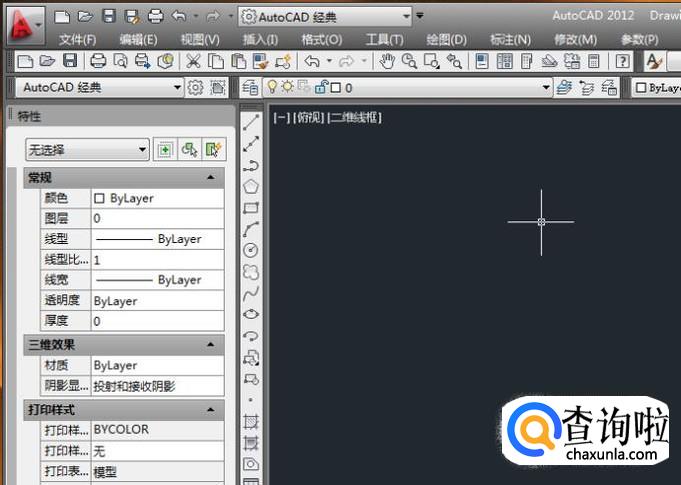Open the AutoCAD 经典 workspace dropdown in title bar
Image resolution: width=681 pixels, height=485 pixels.
pyautogui.click(x=325, y=17)
